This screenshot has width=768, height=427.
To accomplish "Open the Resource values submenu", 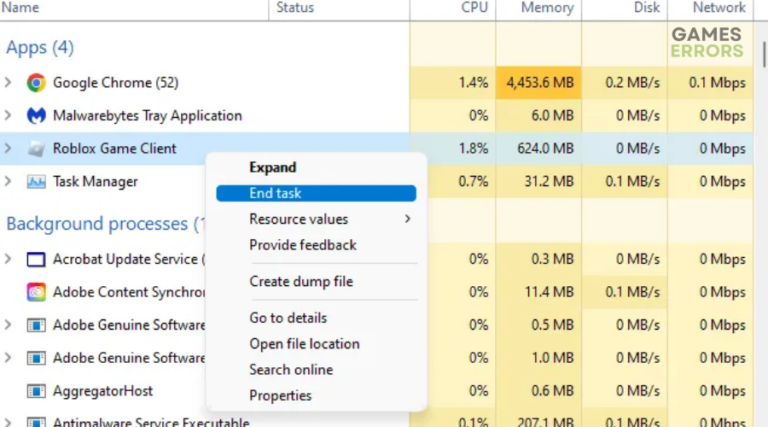I will pyautogui.click(x=299, y=219).
